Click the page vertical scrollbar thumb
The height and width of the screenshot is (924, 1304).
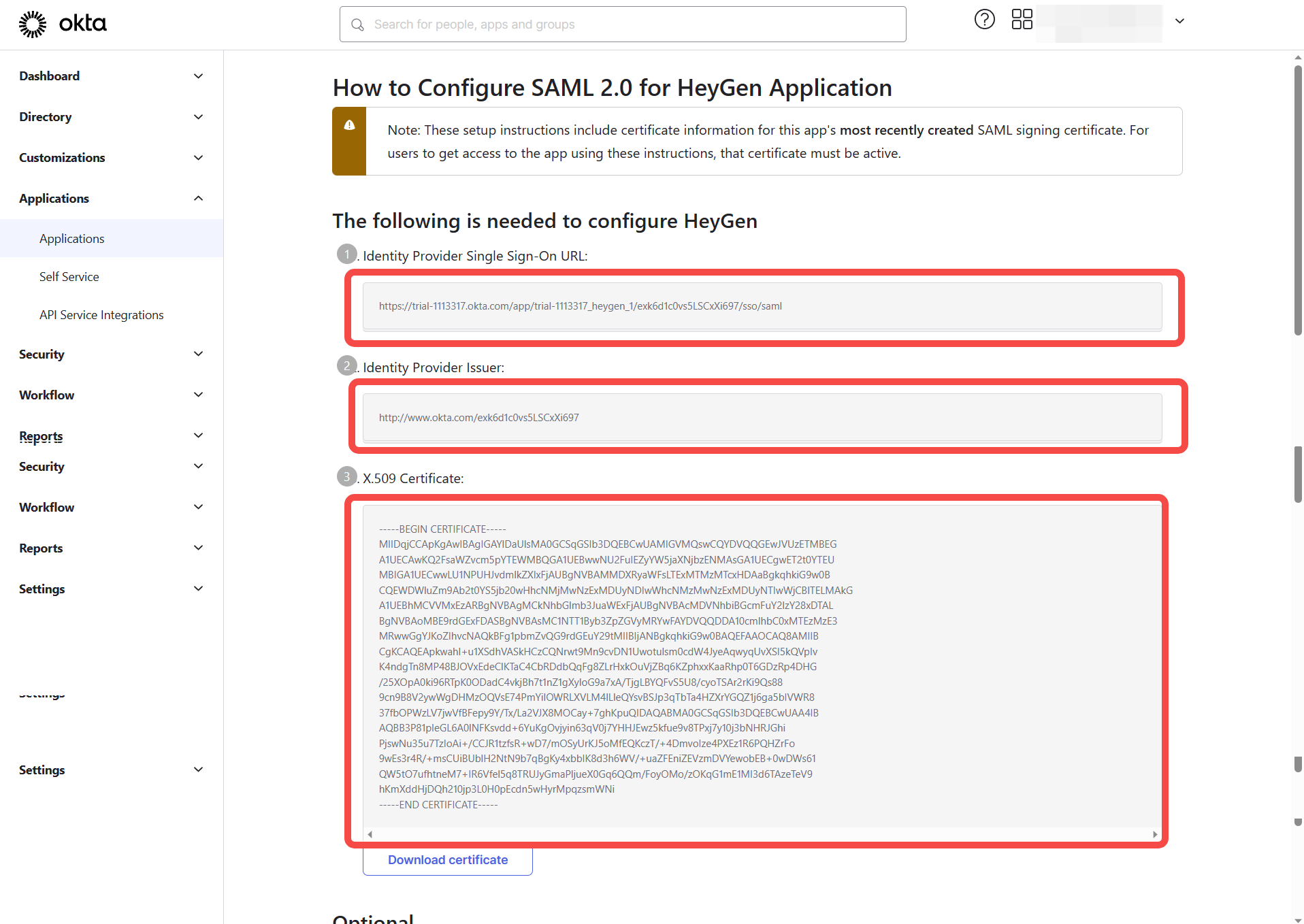click(1298, 200)
